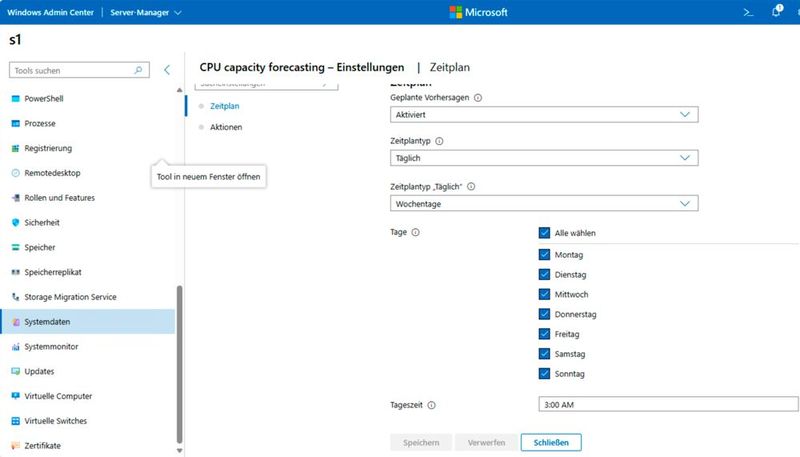
Task: Open the Registrierung icon
Action: click(x=15, y=148)
